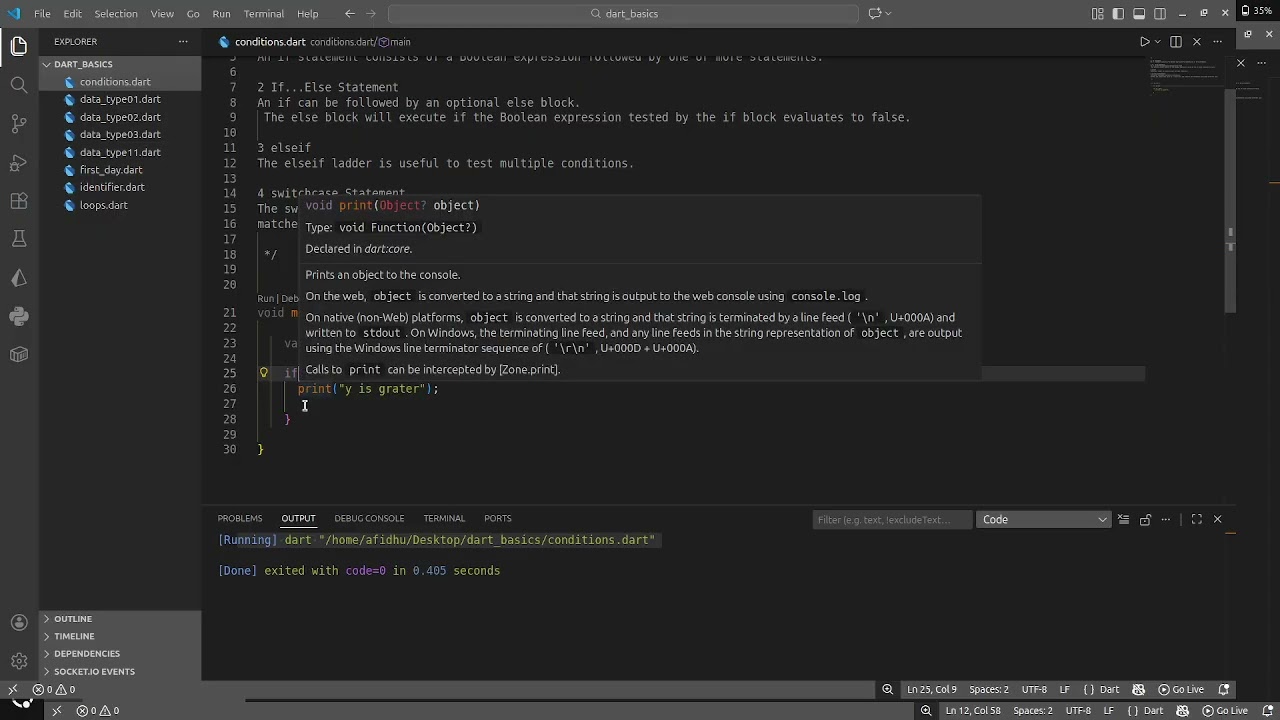Viewport: 1280px width, 720px height.
Task: Open the Help menu
Action: (x=308, y=14)
